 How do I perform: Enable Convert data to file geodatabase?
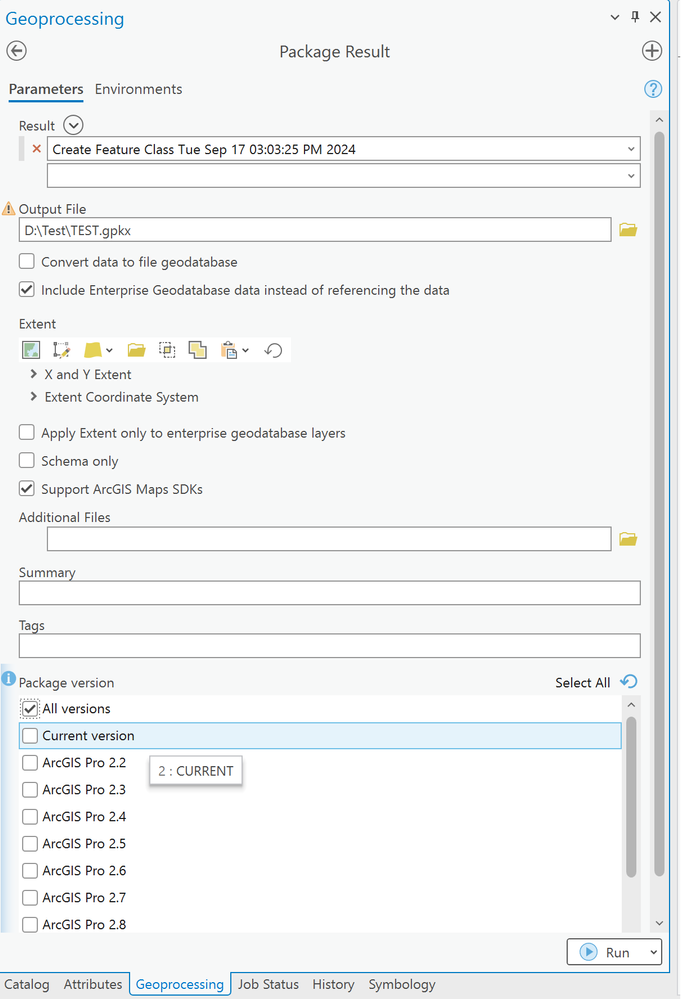[x=27, y=262]
